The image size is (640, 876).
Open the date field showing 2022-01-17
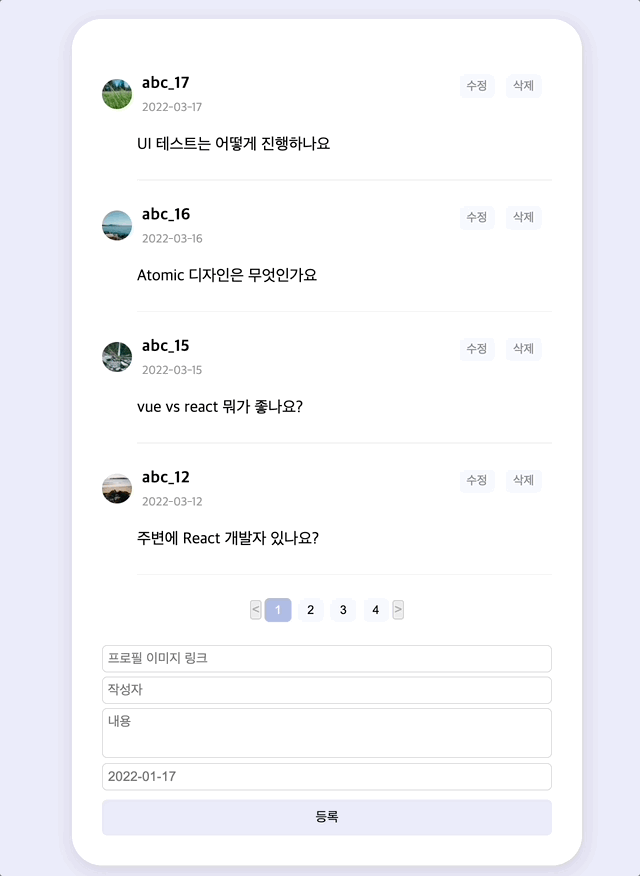pos(326,776)
